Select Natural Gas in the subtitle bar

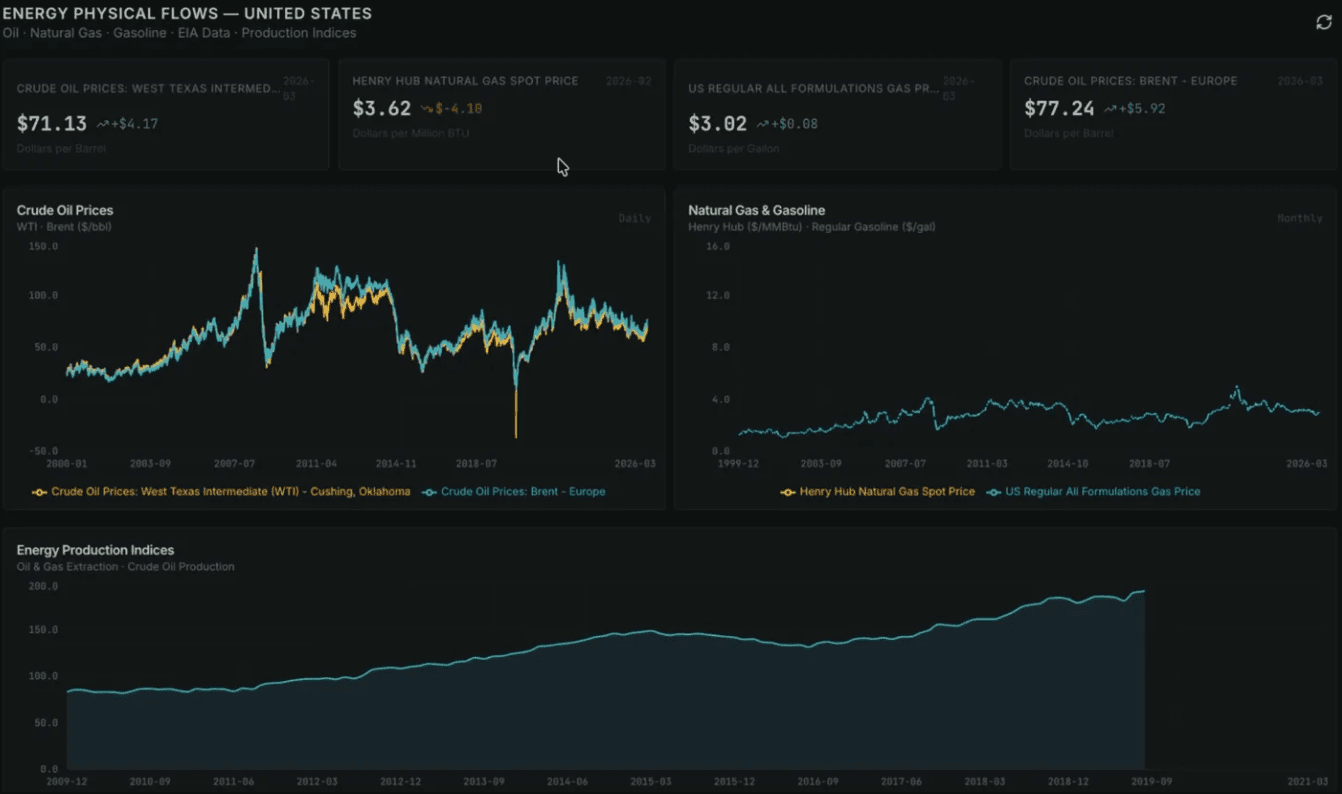click(x=66, y=32)
